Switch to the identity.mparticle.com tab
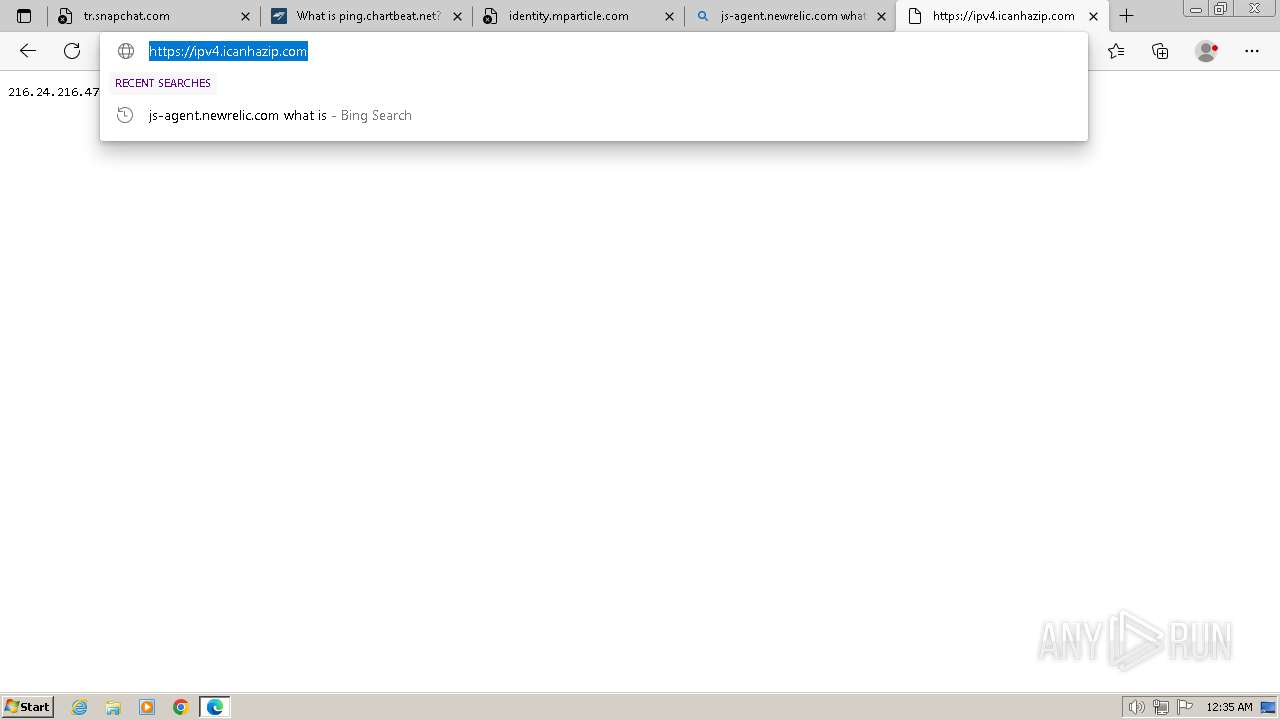This screenshot has width=1280, height=720. pos(578,16)
